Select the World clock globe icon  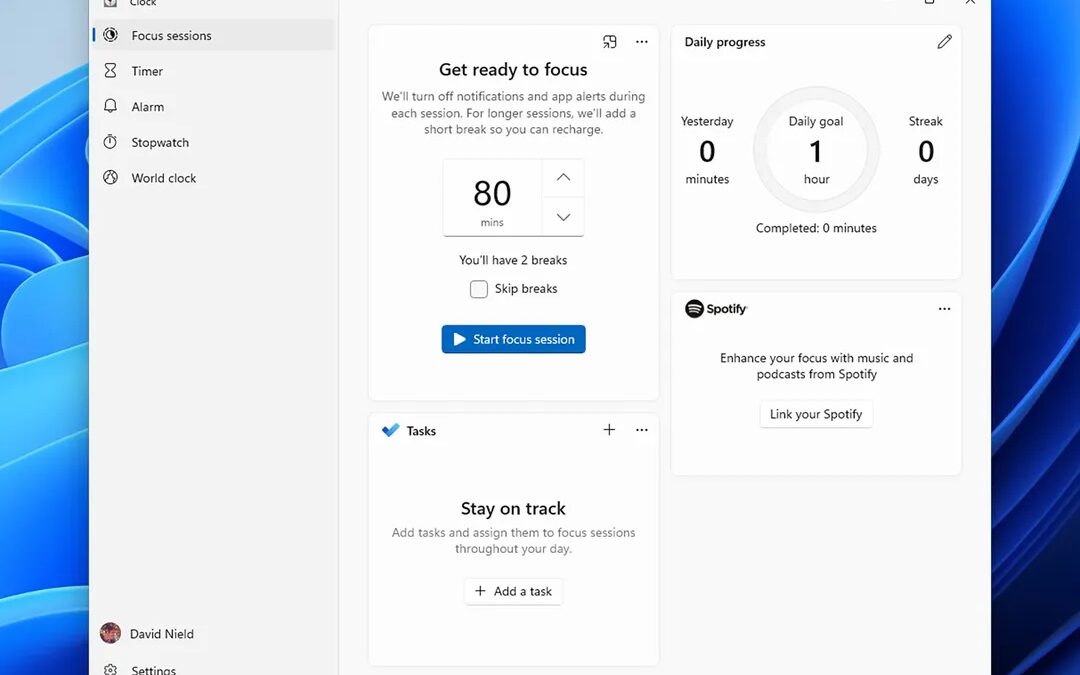(x=111, y=178)
